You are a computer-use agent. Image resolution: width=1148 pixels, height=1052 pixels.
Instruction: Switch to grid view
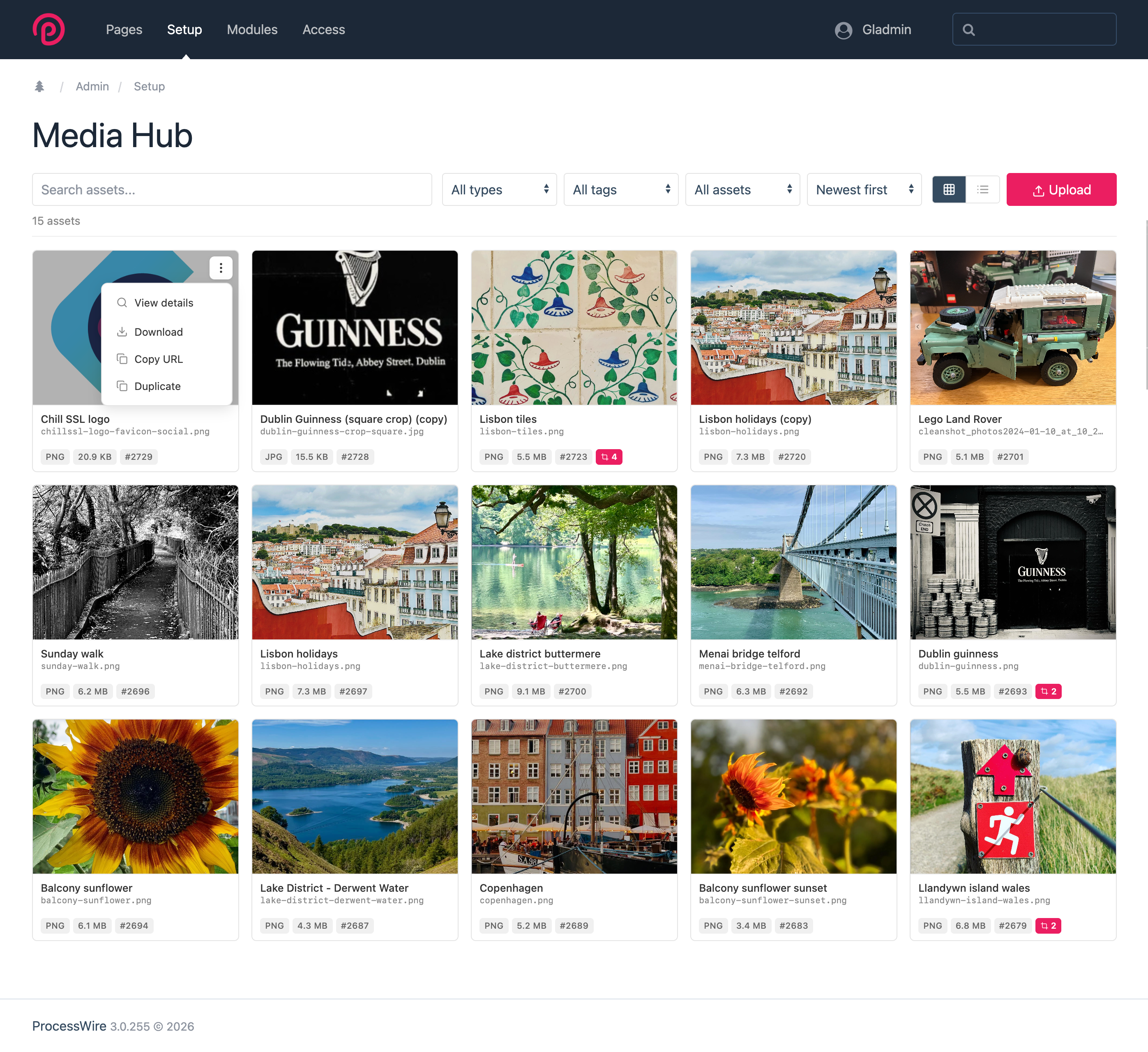pos(949,190)
